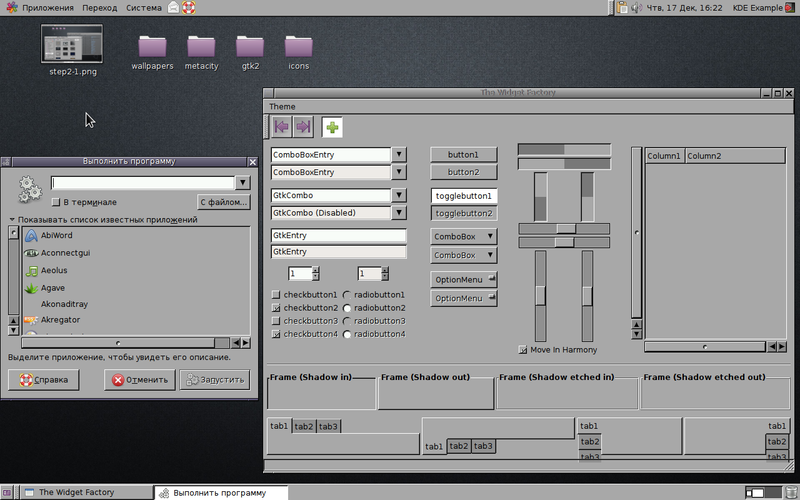Click the mail icon in the top panel
Screen dimensions: 800x500
pos(173,7)
